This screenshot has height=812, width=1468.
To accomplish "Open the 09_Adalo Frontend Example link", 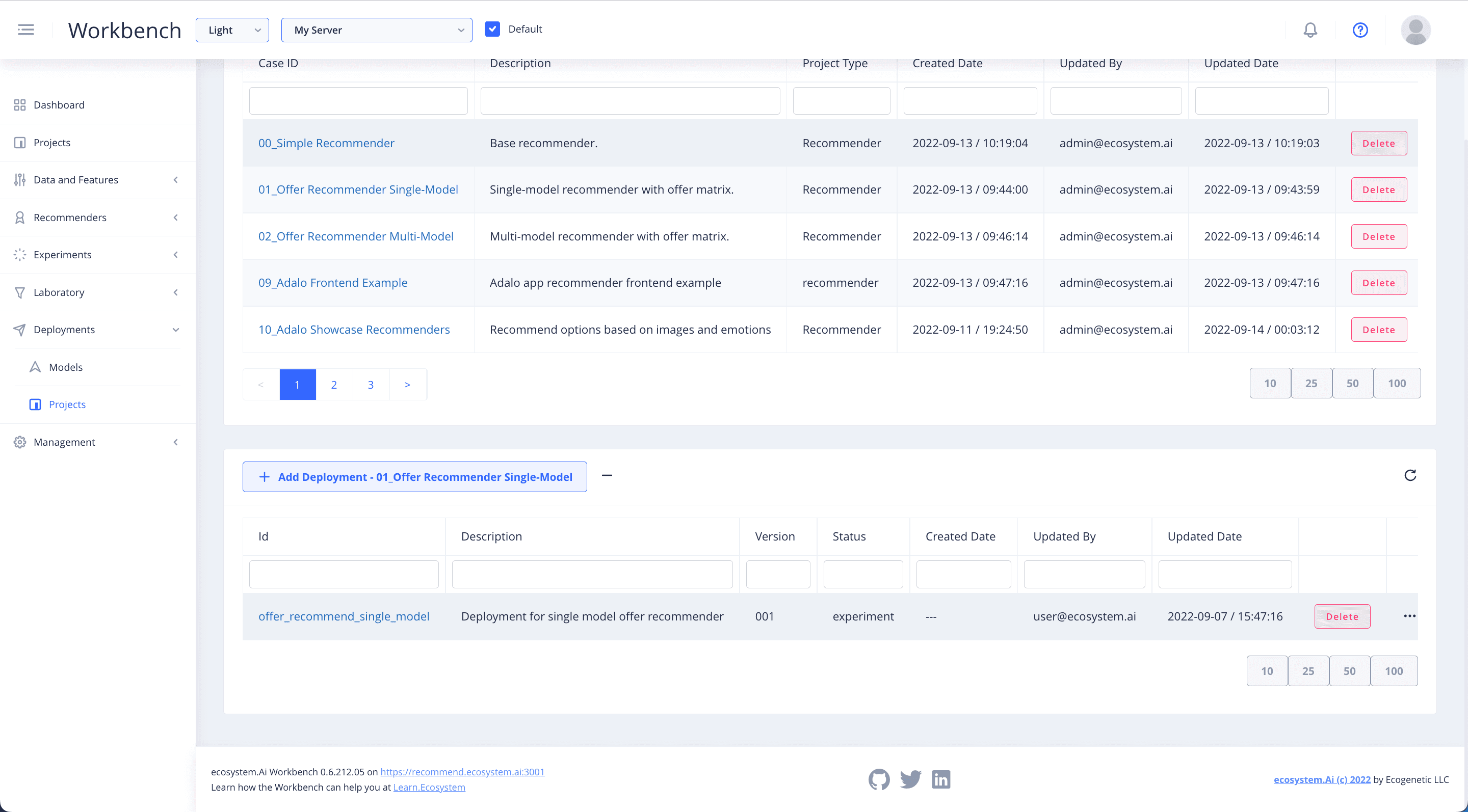I will point(333,283).
